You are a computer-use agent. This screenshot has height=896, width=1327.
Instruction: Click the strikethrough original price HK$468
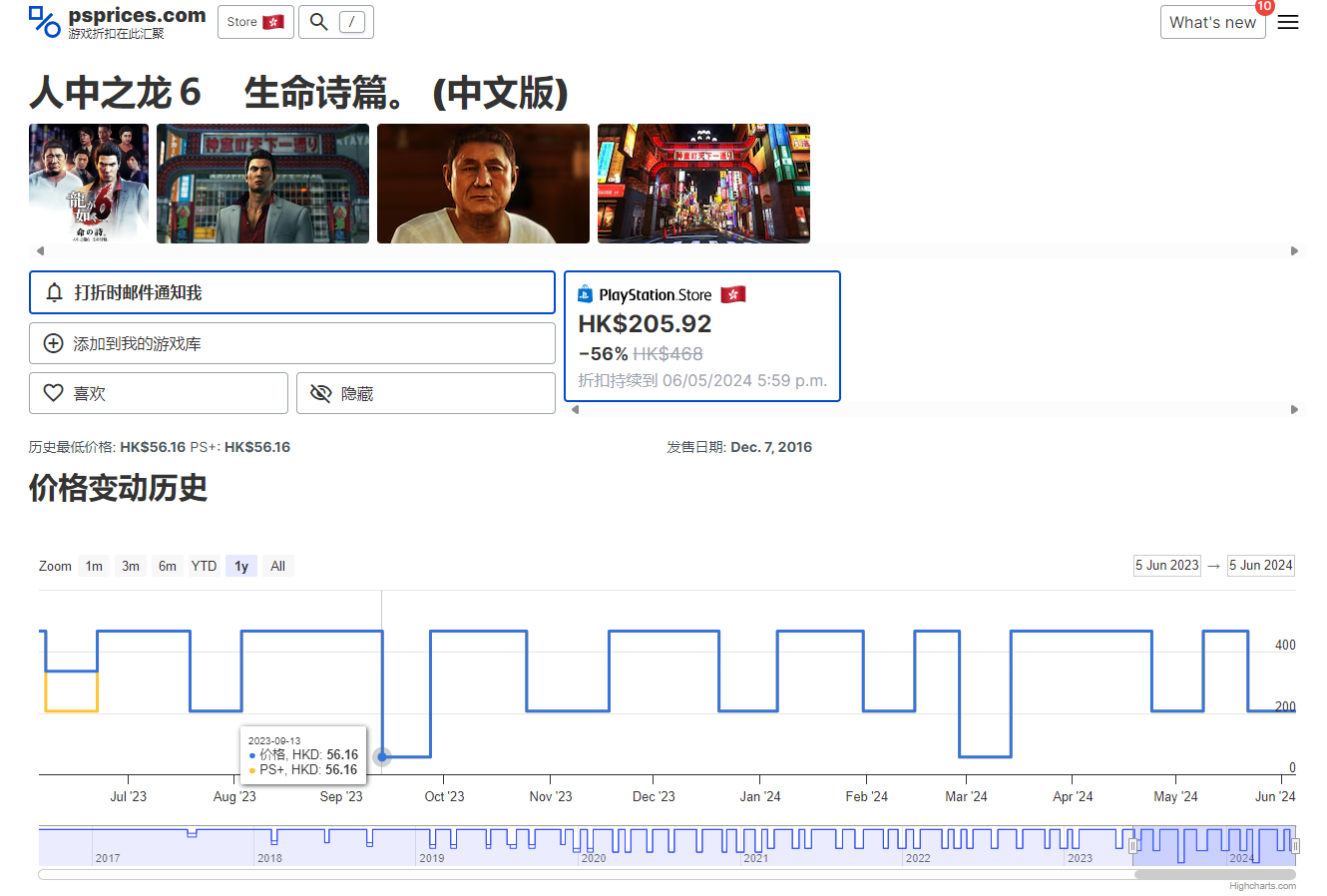(667, 354)
